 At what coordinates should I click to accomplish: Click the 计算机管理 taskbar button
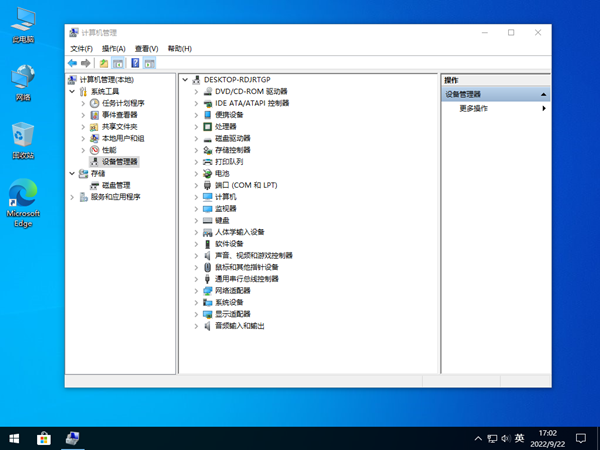coord(73,439)
